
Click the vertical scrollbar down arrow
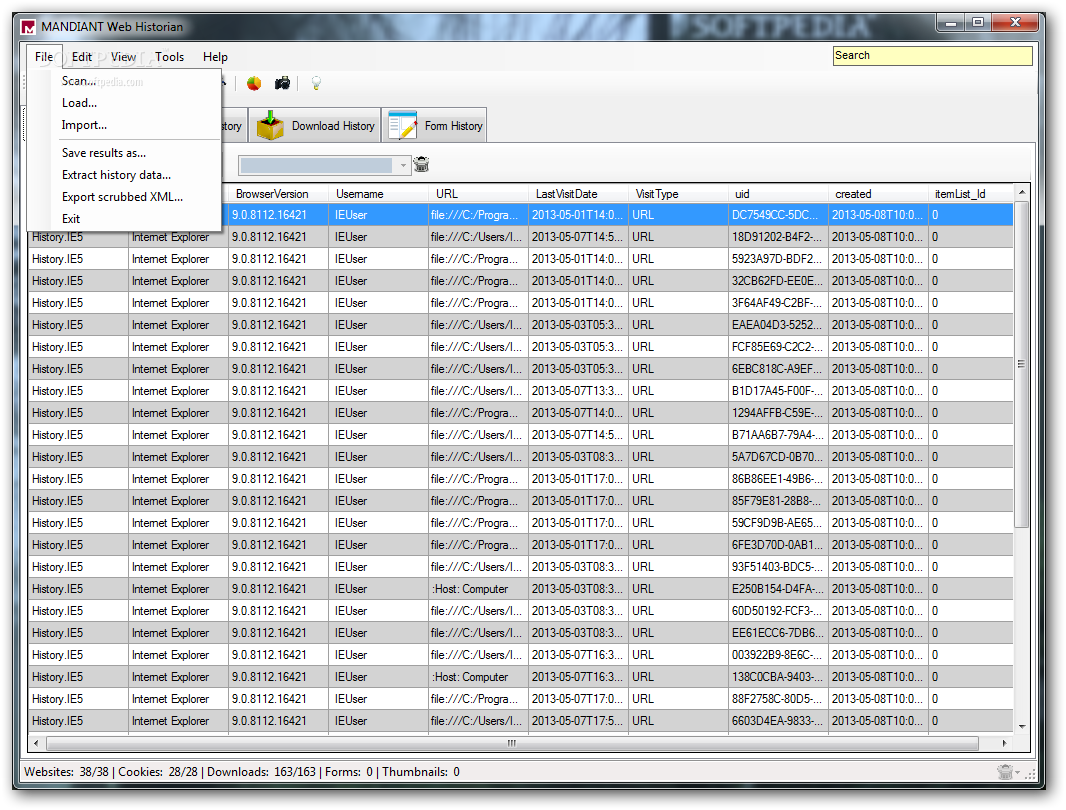(x=1021, y=726)
